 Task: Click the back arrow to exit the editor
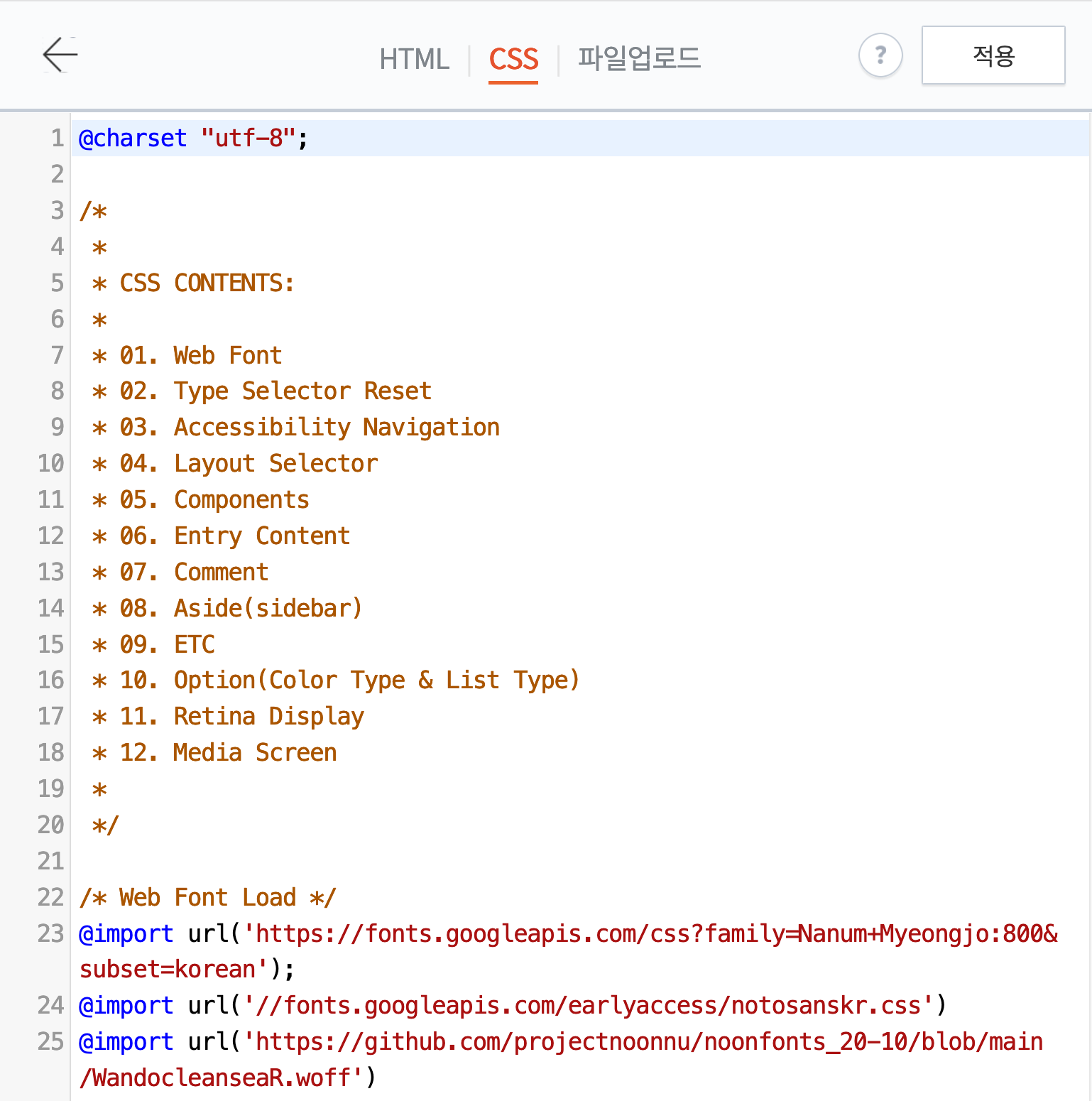click(x=60, y=55)
